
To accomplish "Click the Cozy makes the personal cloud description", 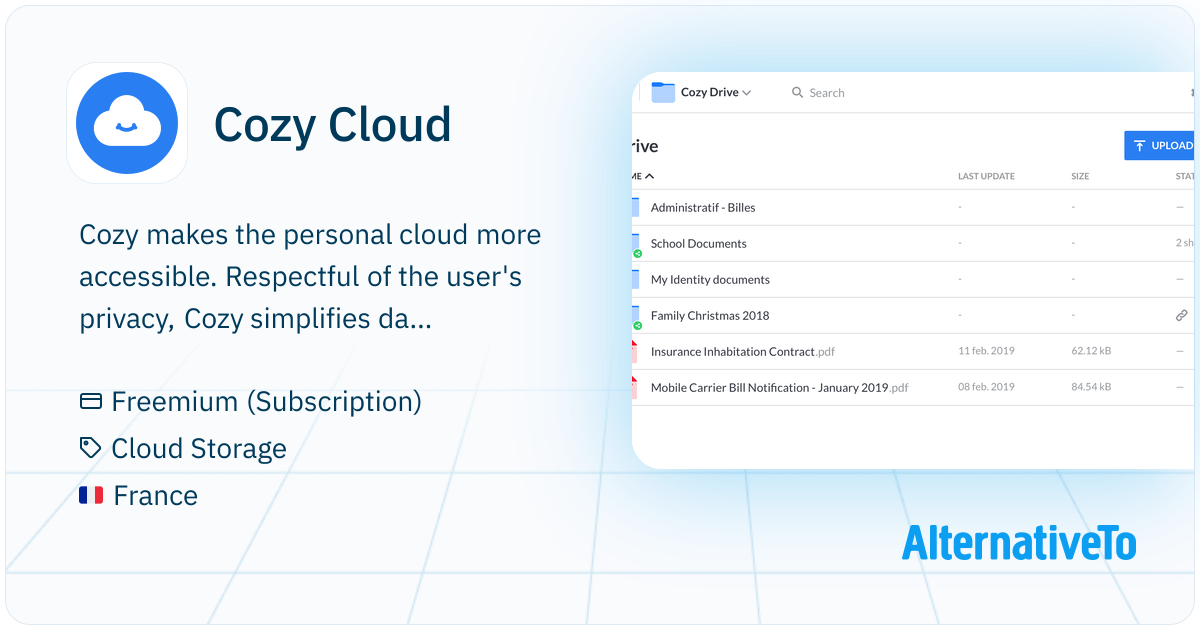I will 310,277.
